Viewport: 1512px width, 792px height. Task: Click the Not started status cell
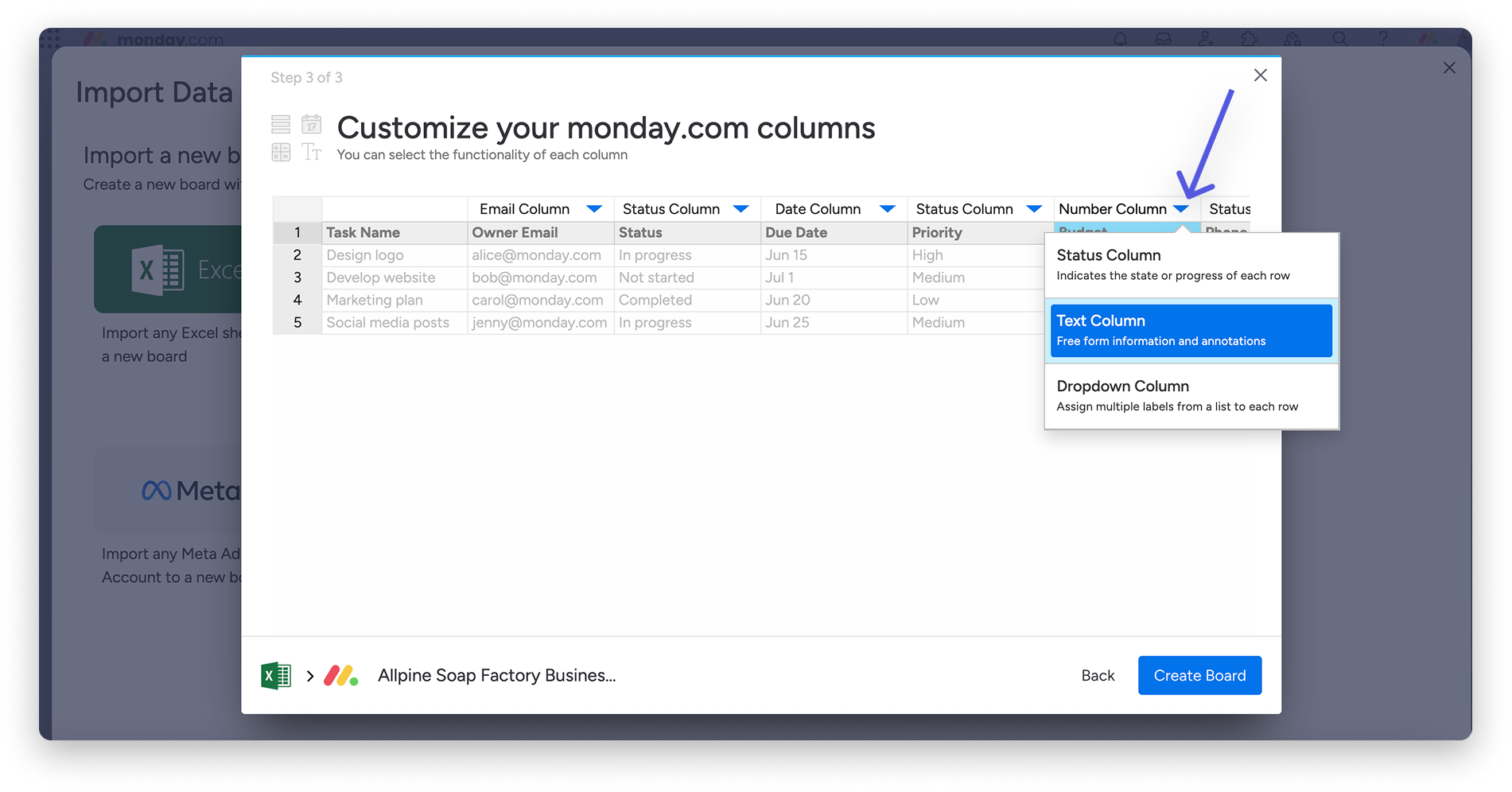(687, 278)
